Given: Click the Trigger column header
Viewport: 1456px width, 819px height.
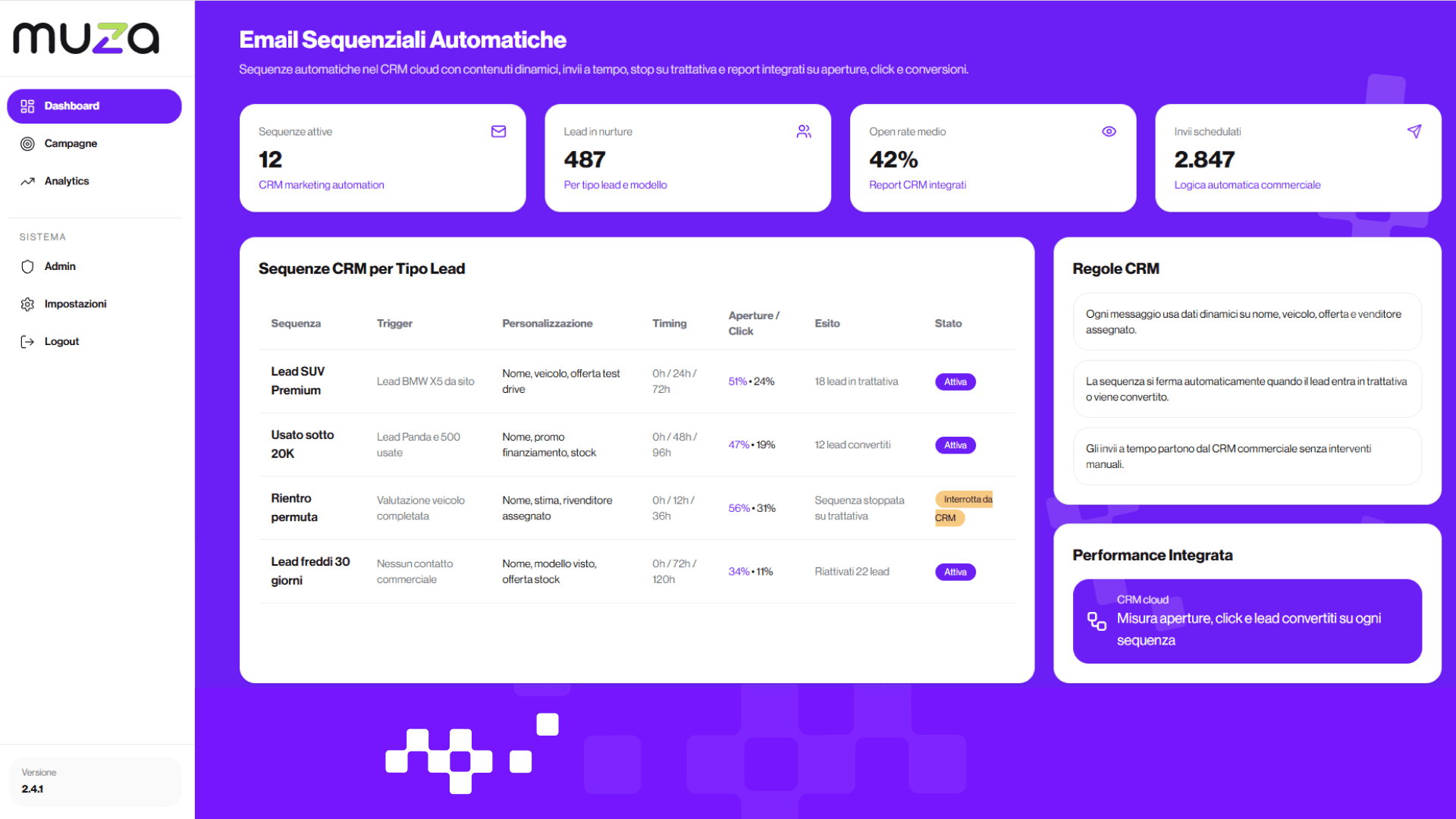Looking at the screenshot, I should 394,324.
